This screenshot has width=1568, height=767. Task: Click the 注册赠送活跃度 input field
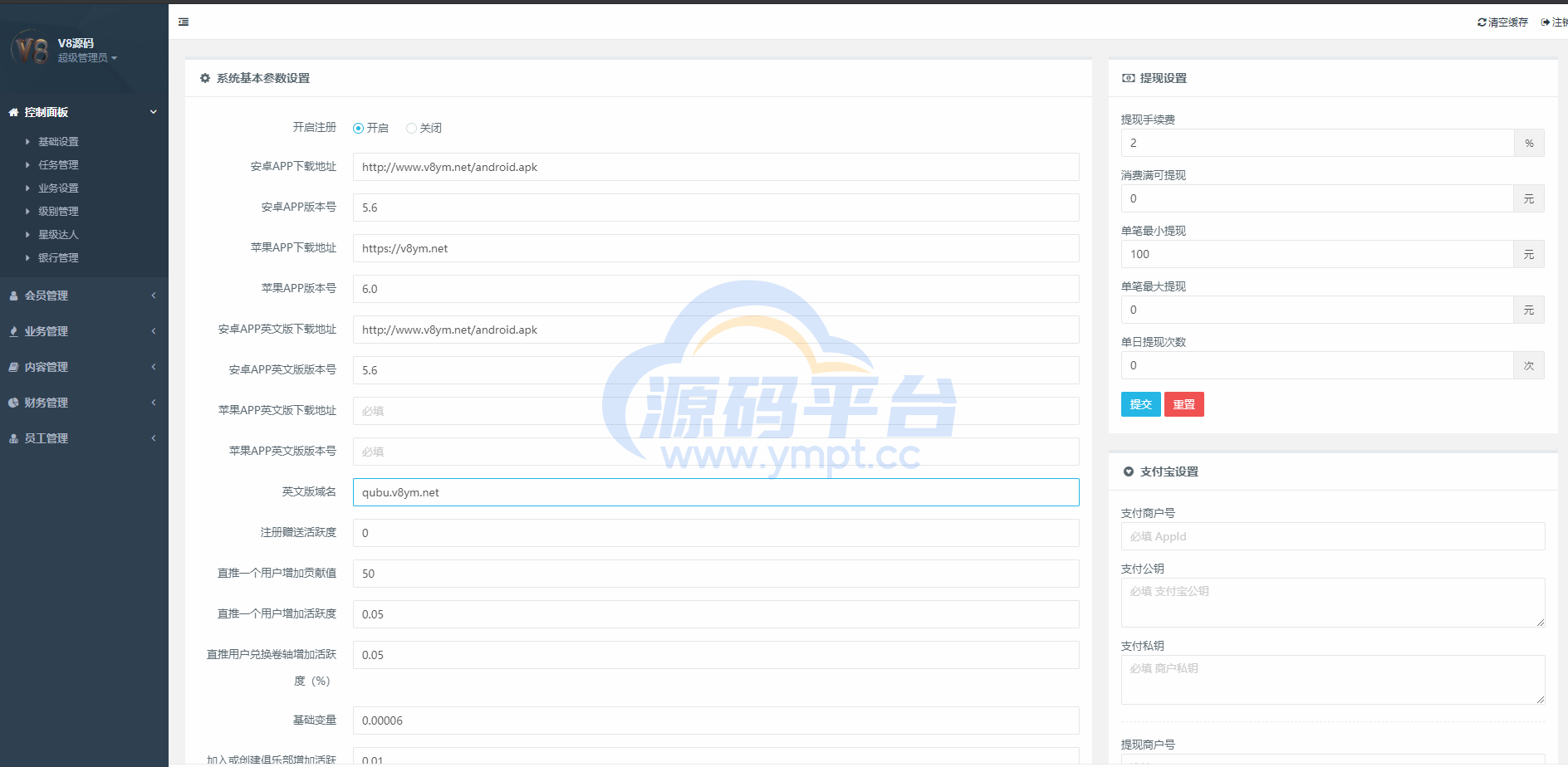point(716,533)
